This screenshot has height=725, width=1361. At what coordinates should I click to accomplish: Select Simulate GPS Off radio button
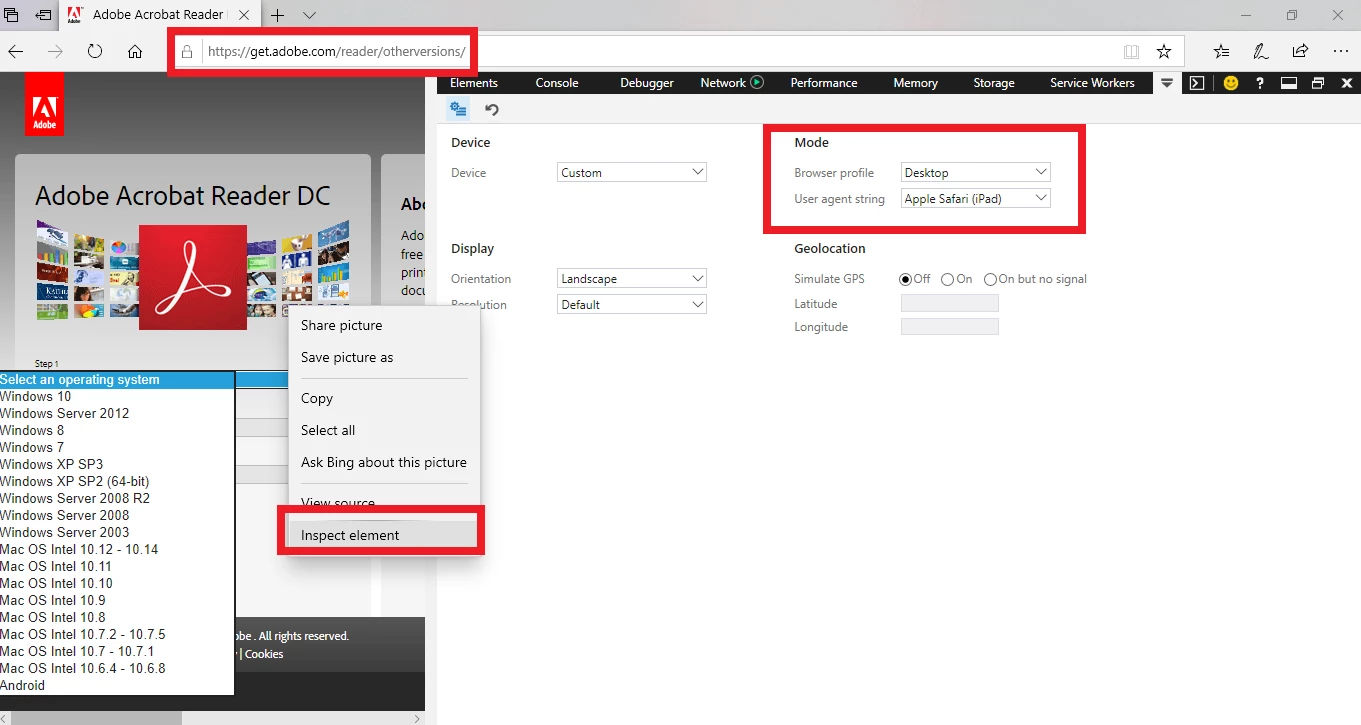pos(906,279)
